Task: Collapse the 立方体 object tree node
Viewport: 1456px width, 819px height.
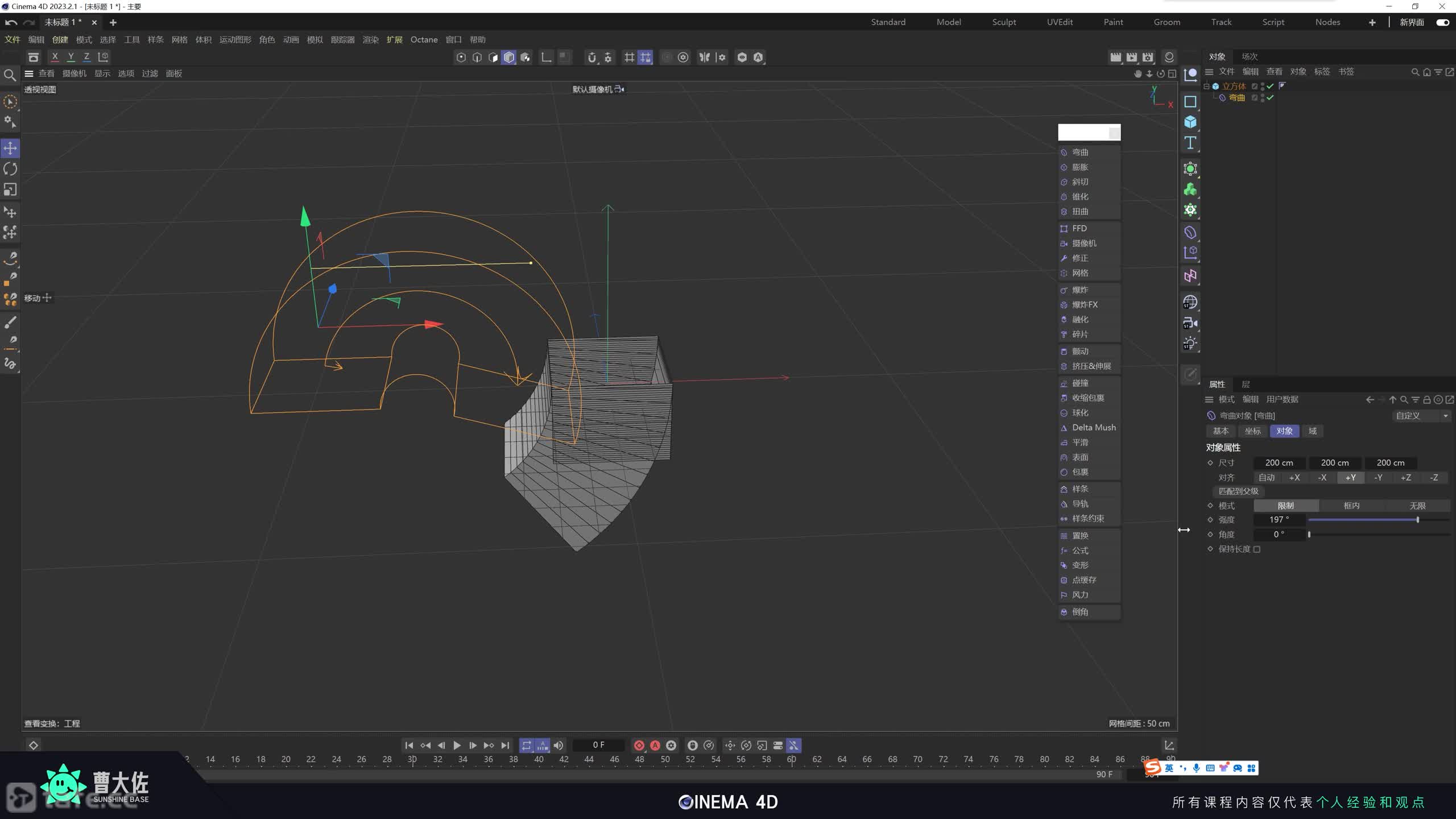Action: pos(1206,86)
